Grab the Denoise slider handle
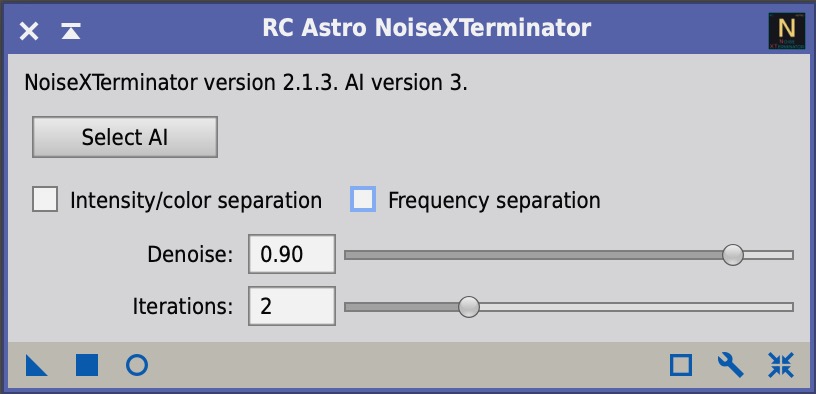 point(733,255)
